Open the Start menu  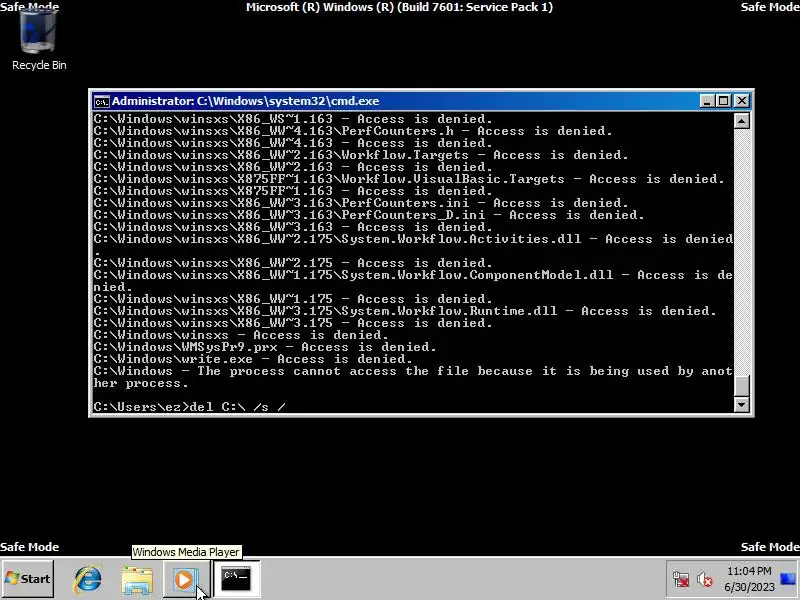click(28, 579)
